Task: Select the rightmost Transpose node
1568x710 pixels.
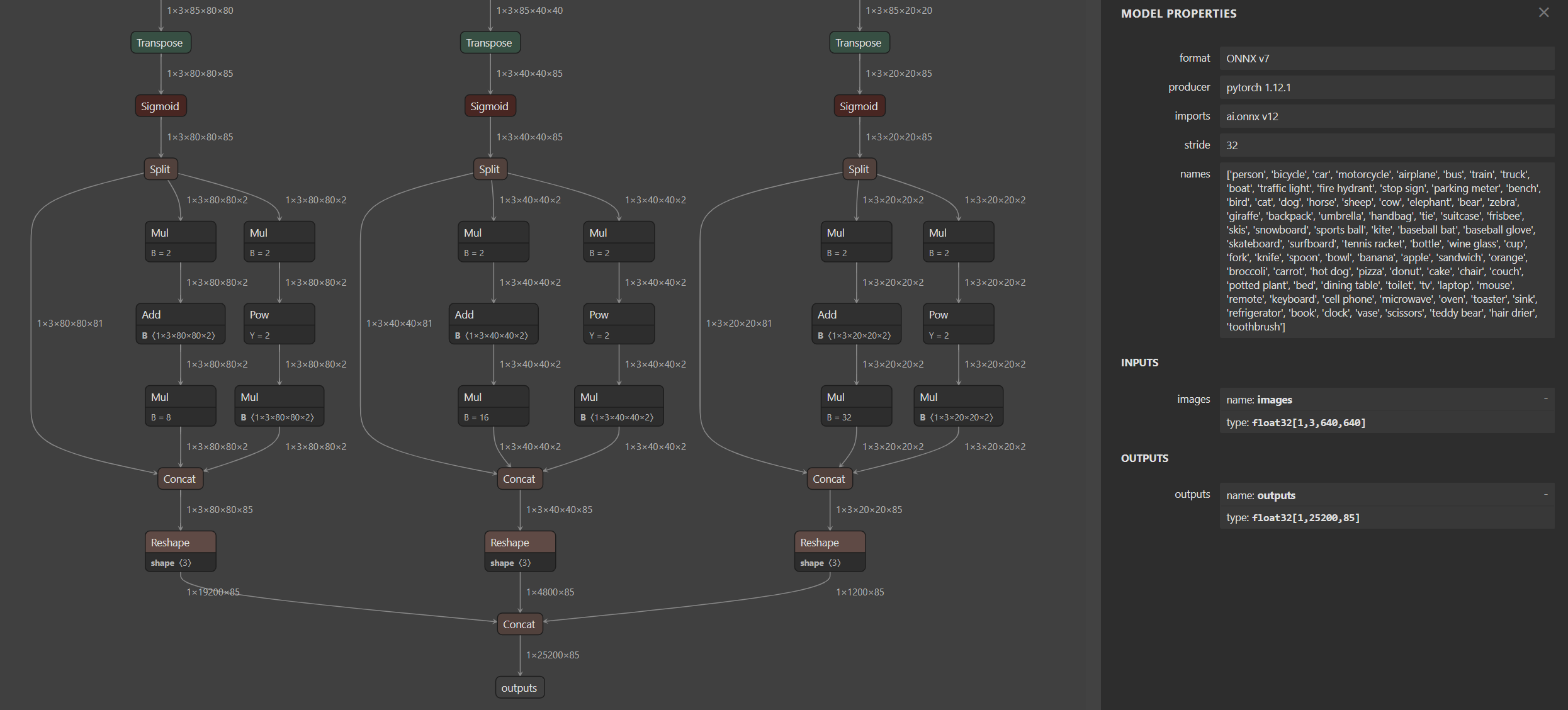Action: click(x=859, y=42)
